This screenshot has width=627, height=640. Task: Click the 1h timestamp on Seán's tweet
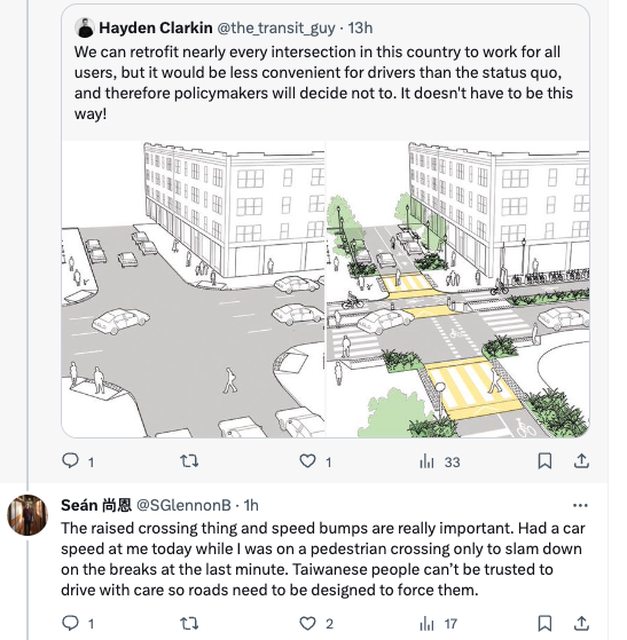tap(251, 504)
